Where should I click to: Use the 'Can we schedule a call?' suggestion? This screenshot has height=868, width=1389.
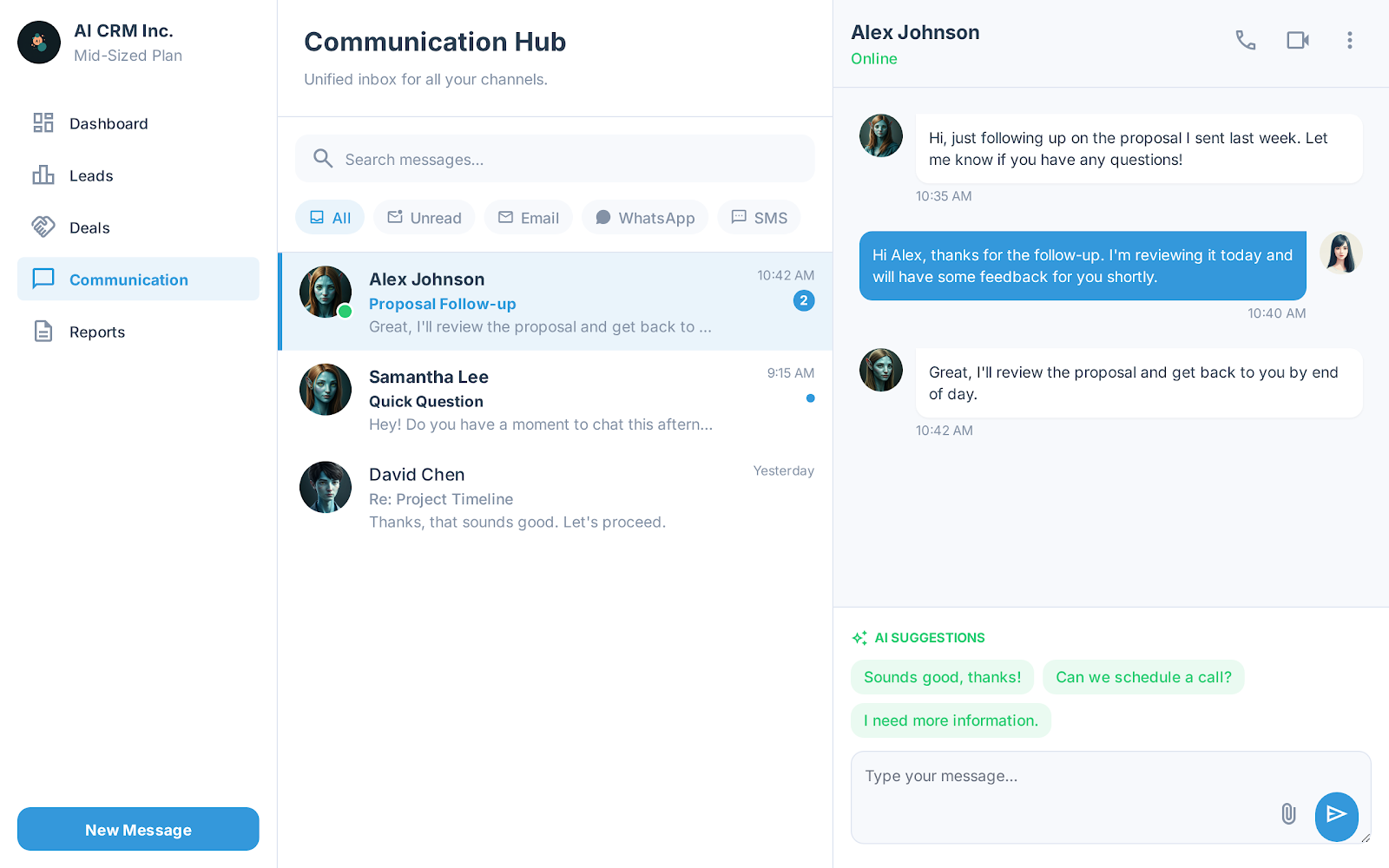1143,677
